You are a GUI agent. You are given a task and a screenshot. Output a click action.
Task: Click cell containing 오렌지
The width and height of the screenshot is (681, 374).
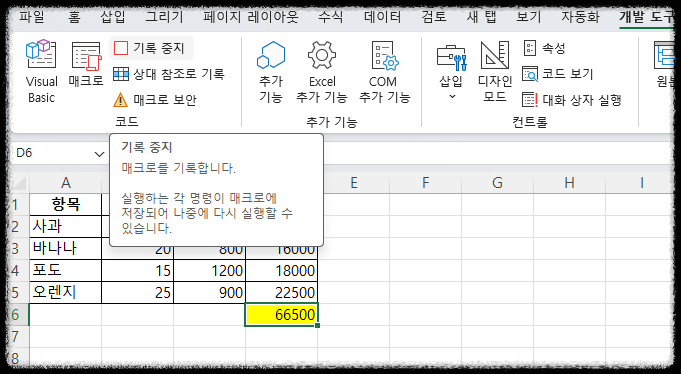tap(66, 292)
